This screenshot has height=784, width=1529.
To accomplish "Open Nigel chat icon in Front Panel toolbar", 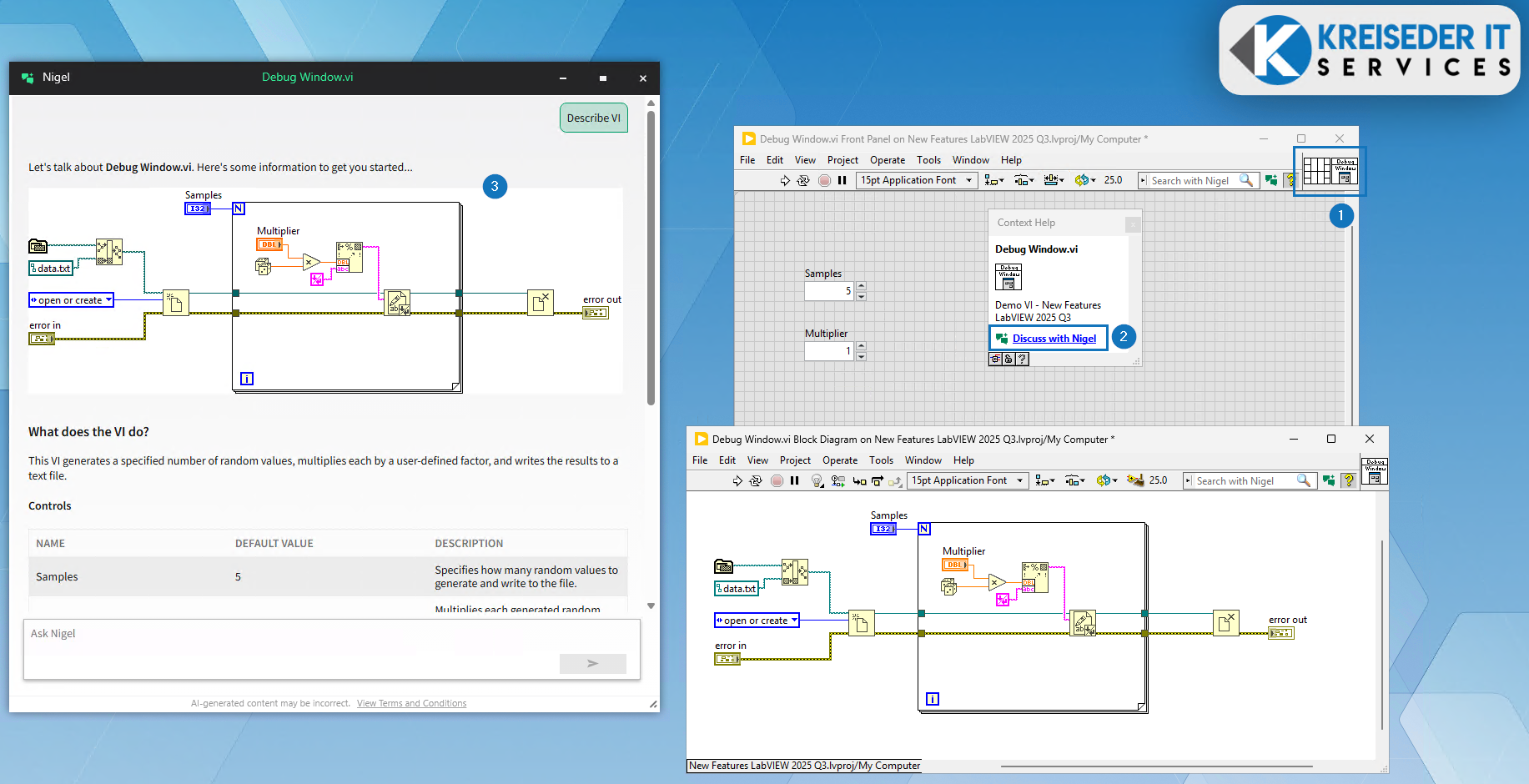I will (1271, 180).
